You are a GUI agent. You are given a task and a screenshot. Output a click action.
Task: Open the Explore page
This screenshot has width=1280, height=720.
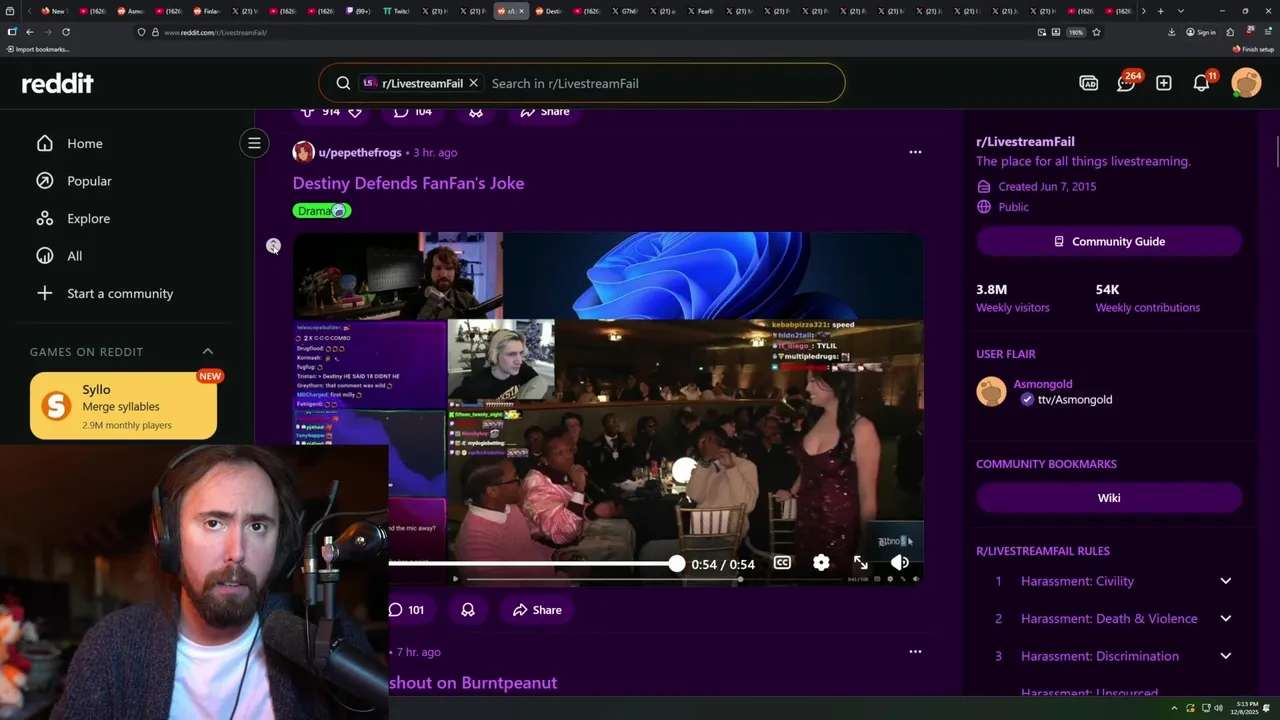(x=88, y=218)
